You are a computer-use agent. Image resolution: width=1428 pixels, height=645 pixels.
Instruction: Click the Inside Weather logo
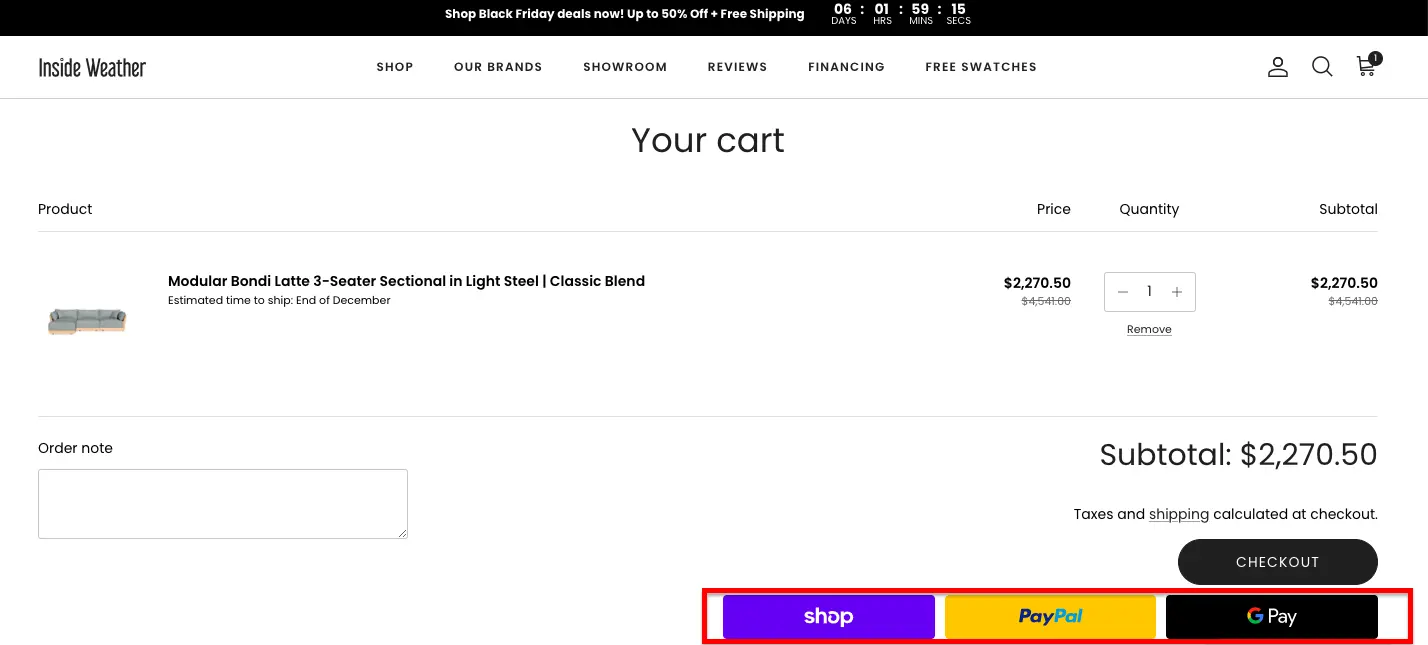(x=91, y=67)
